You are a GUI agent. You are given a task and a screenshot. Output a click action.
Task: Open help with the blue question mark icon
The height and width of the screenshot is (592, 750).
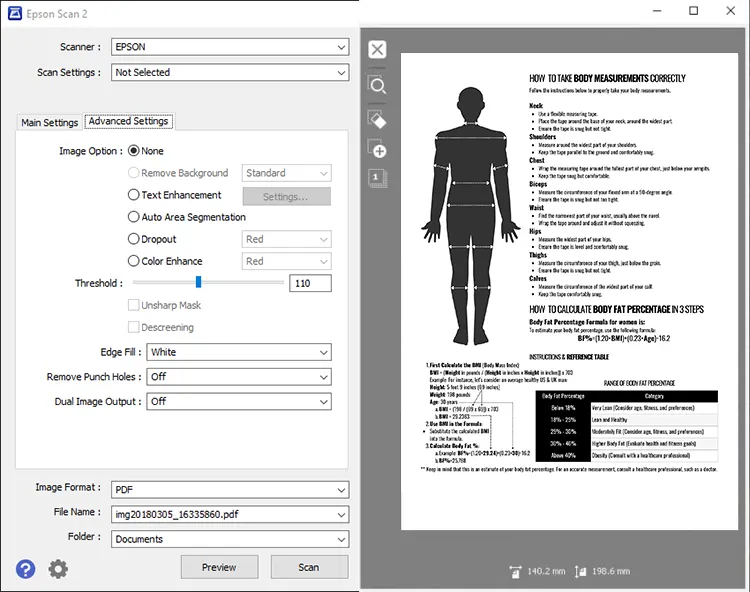pyautogui.click(x=25, y=569)
